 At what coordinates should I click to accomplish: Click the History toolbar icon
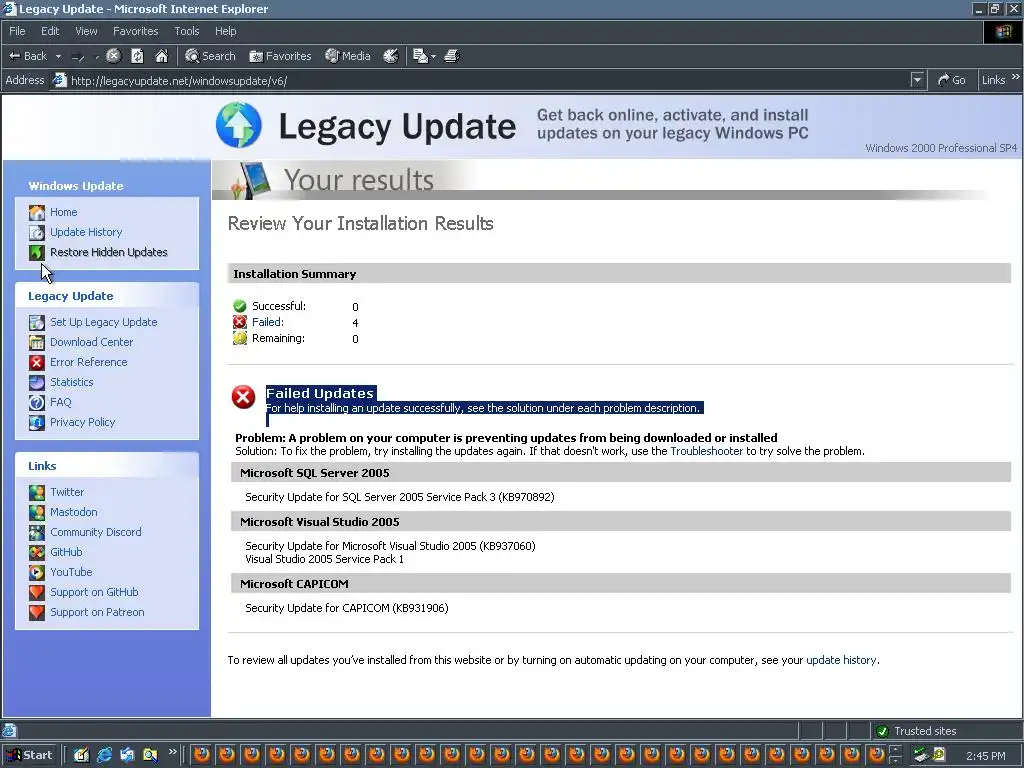(391, 56)
